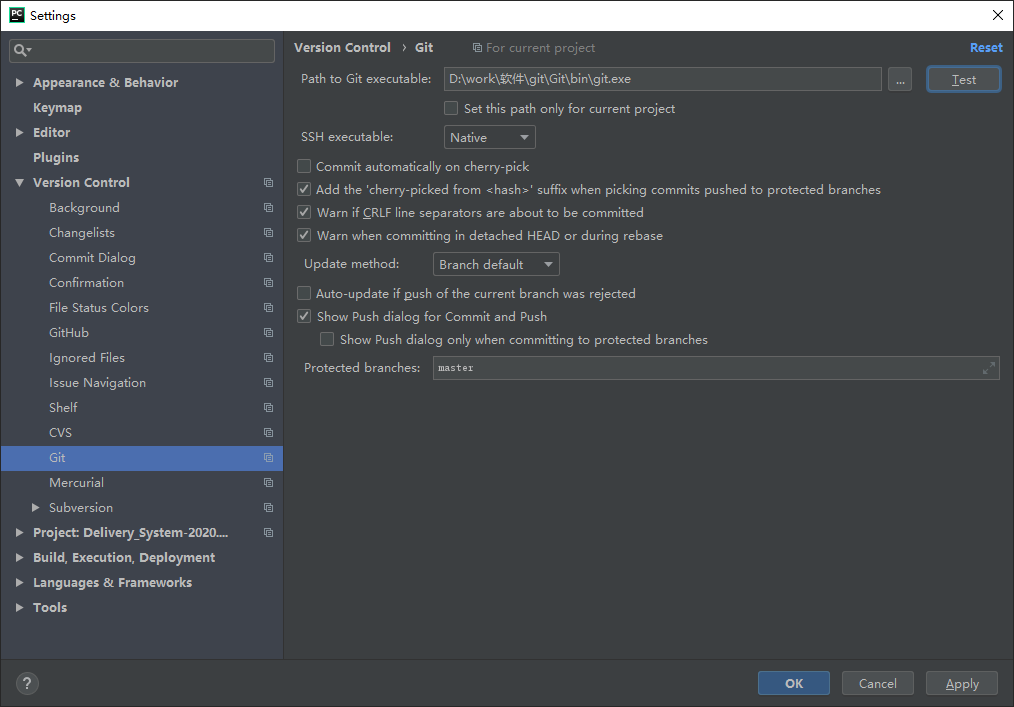This screenshot has width=1014, height=707.
Task: Collapse the Version Control section
Action: 19,182
